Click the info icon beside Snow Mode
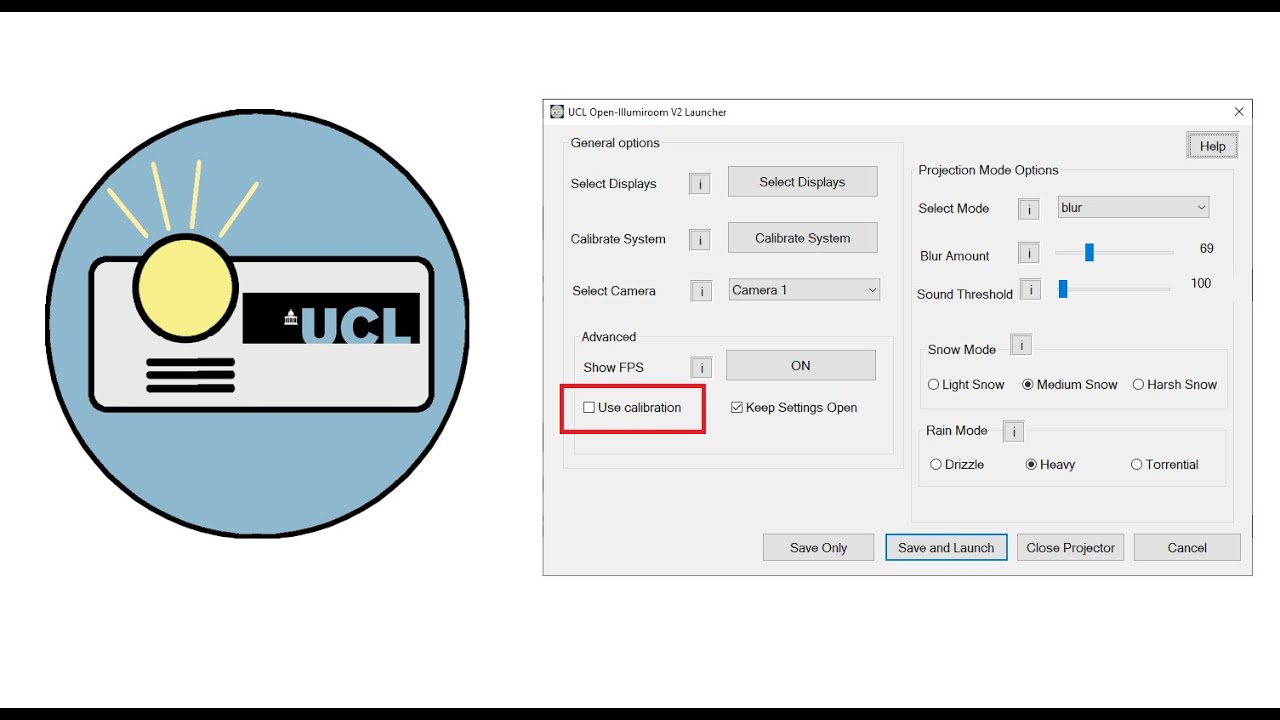 point(1021,345)
